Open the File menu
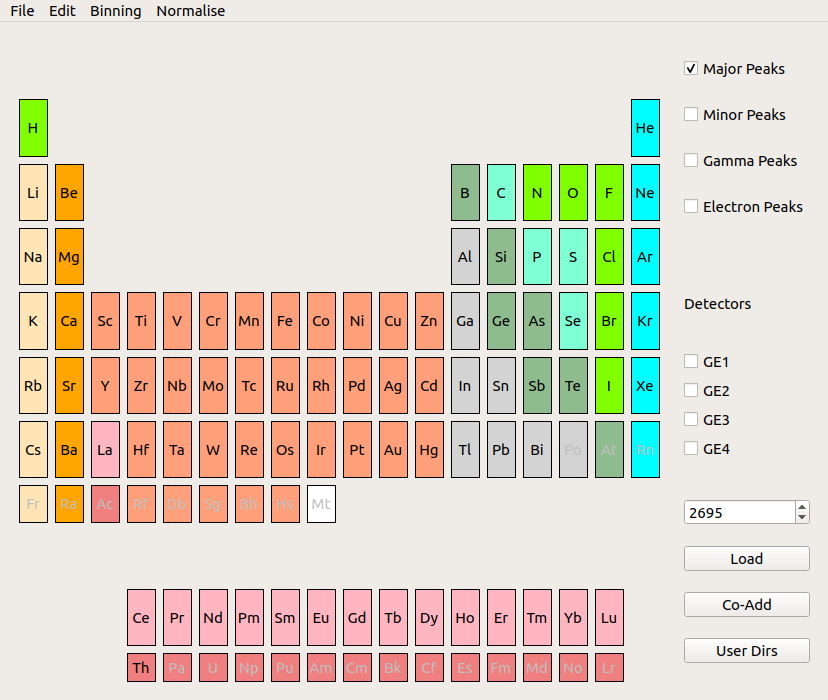This screenshot has height=700, width=828. [22, 11]
